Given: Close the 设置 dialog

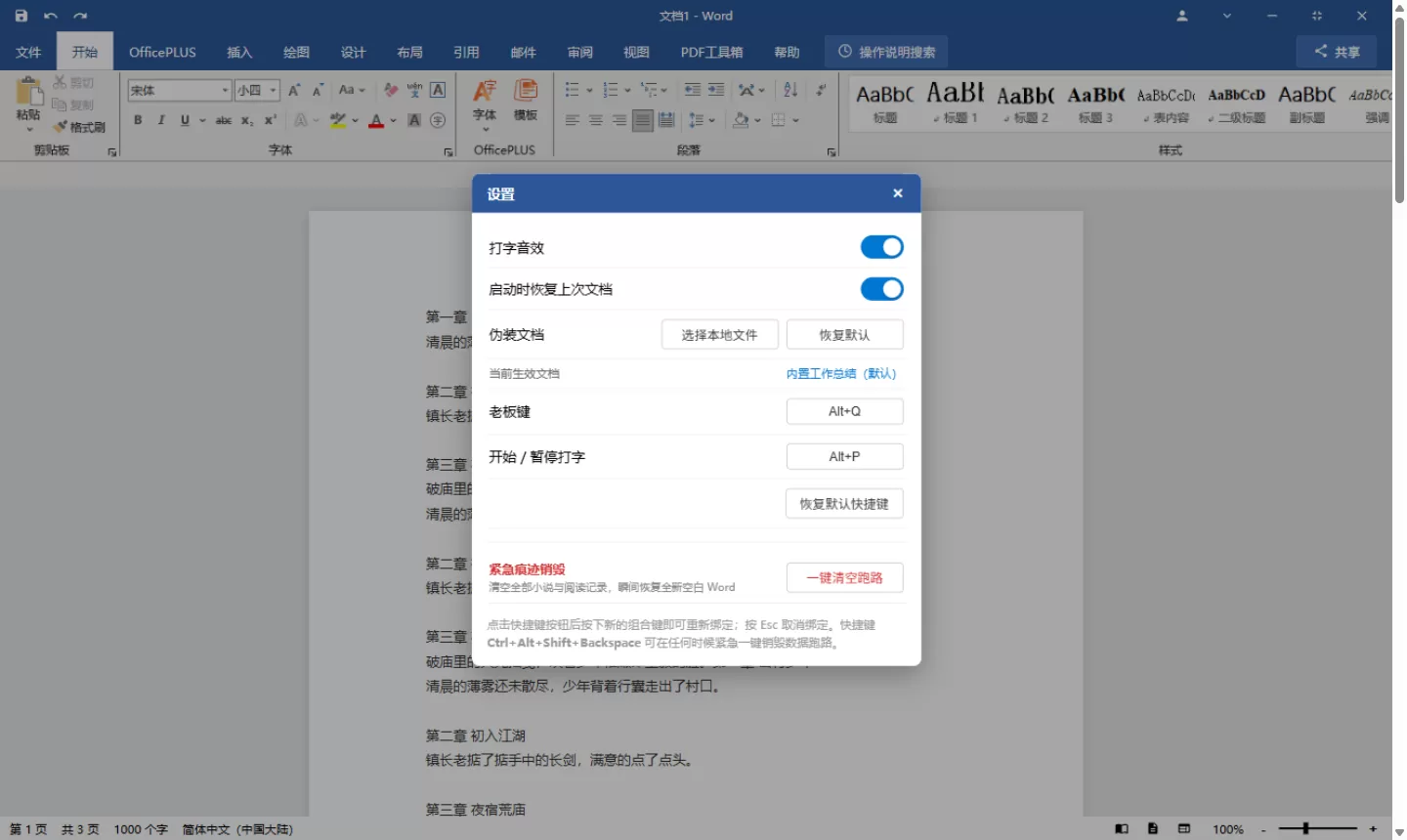Looking at the screenshot, I should [898, 193].
